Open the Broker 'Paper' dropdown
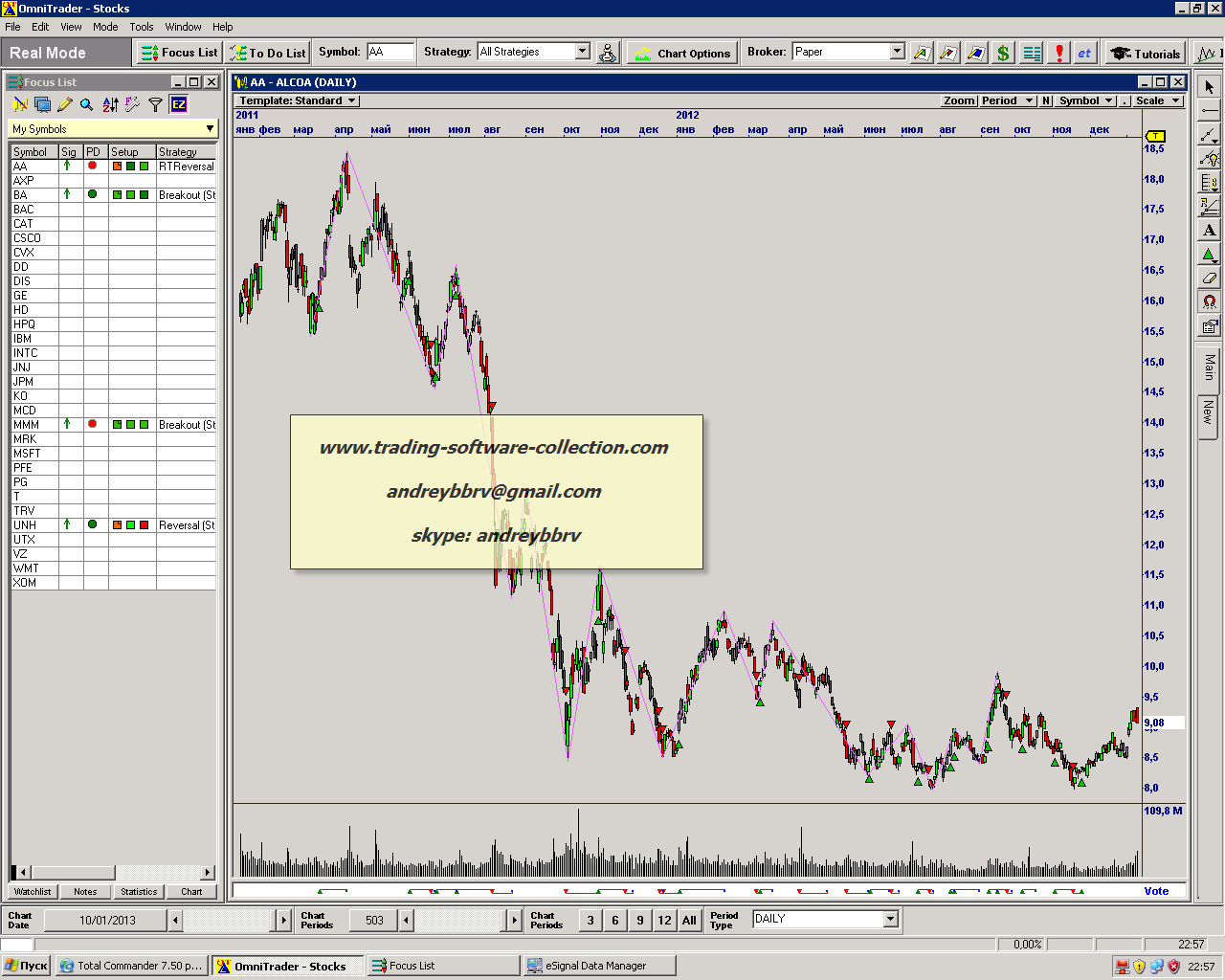The width and height of the screenshot is (1225, 980). point(897,52)
